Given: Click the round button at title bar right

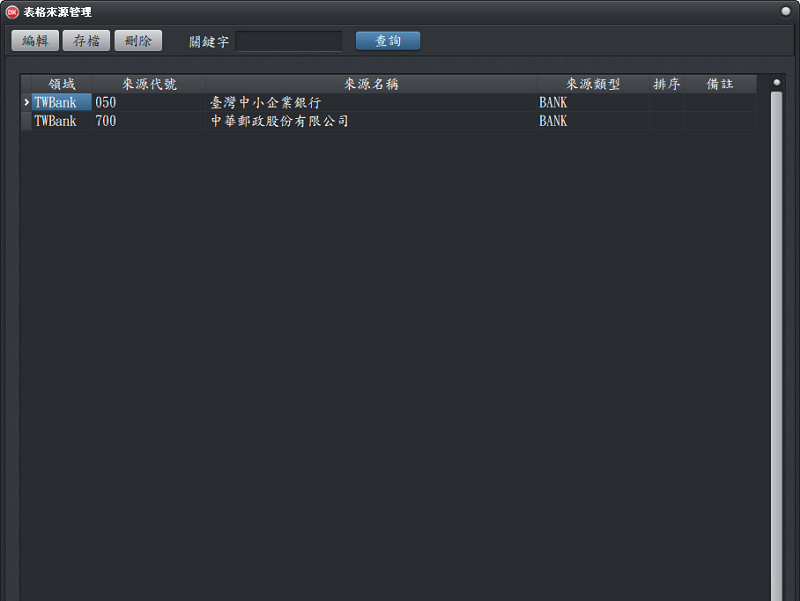Looking at the screenshot, I should (x=786, y=11).
